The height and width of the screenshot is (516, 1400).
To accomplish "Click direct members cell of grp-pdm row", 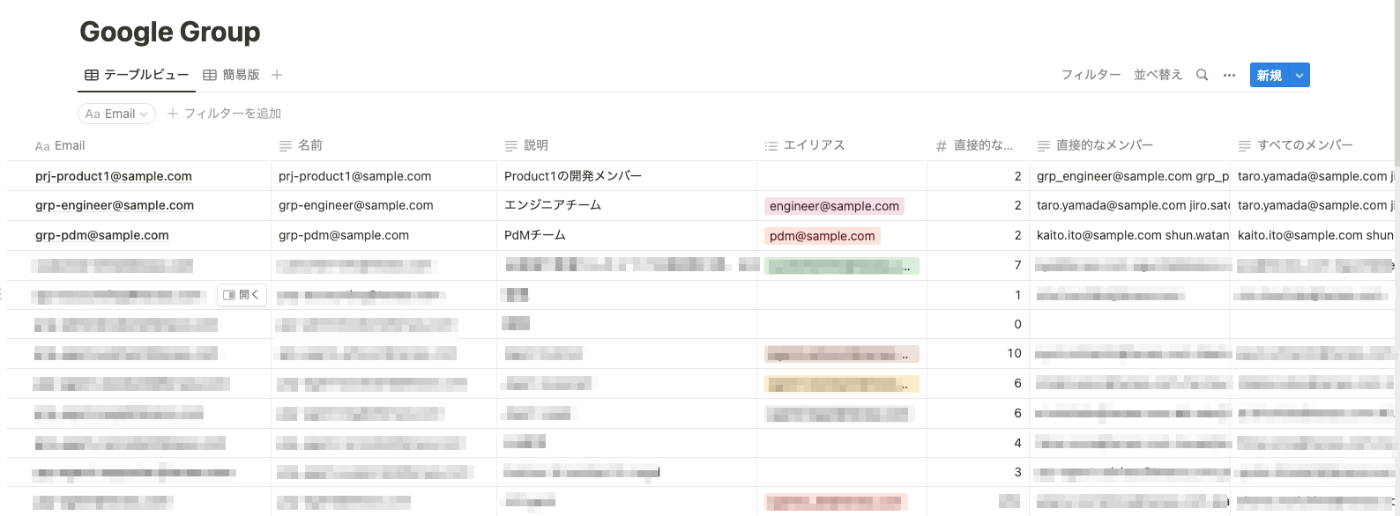I will (x=1130, y=236).
